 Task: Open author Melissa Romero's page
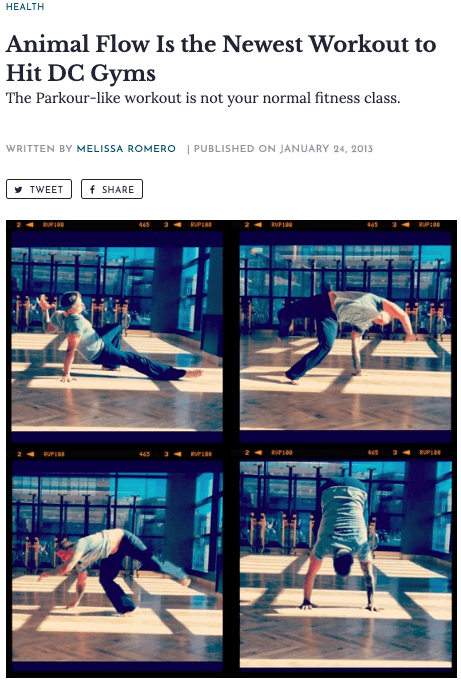pos(126,149)
